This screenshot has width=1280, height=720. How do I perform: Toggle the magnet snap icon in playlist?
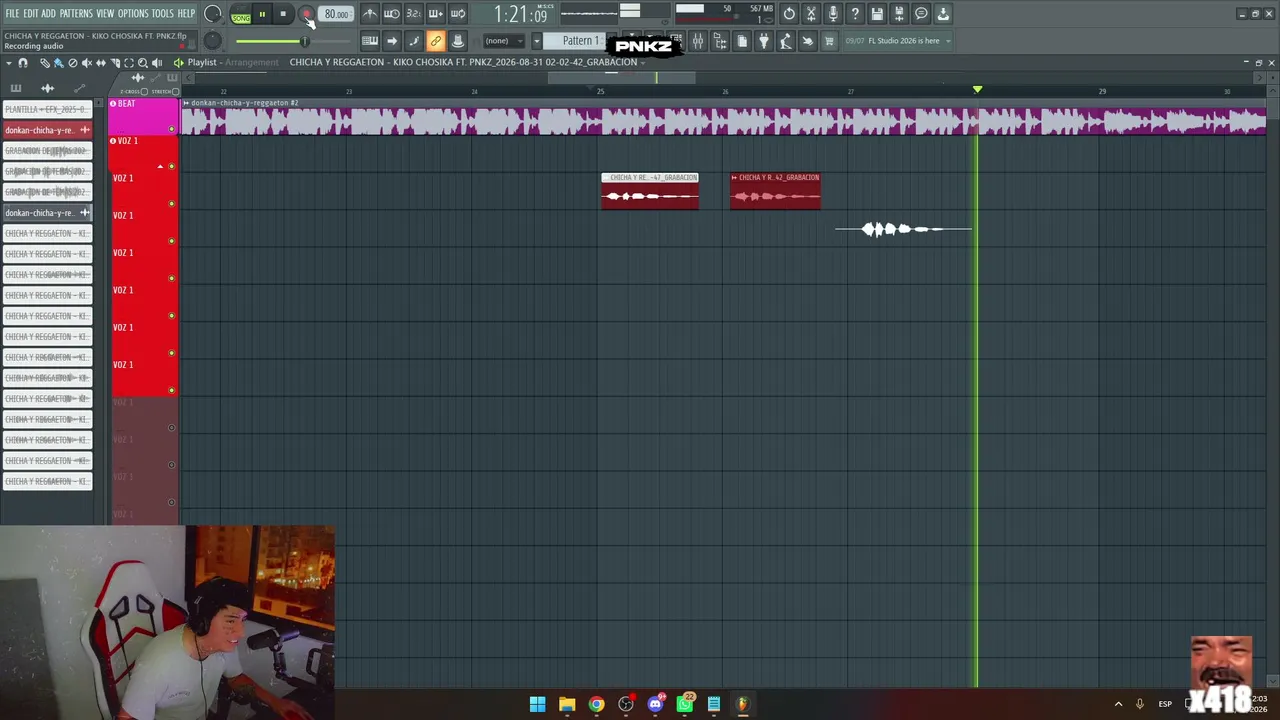pyautogui.click(x=23, y=63)
